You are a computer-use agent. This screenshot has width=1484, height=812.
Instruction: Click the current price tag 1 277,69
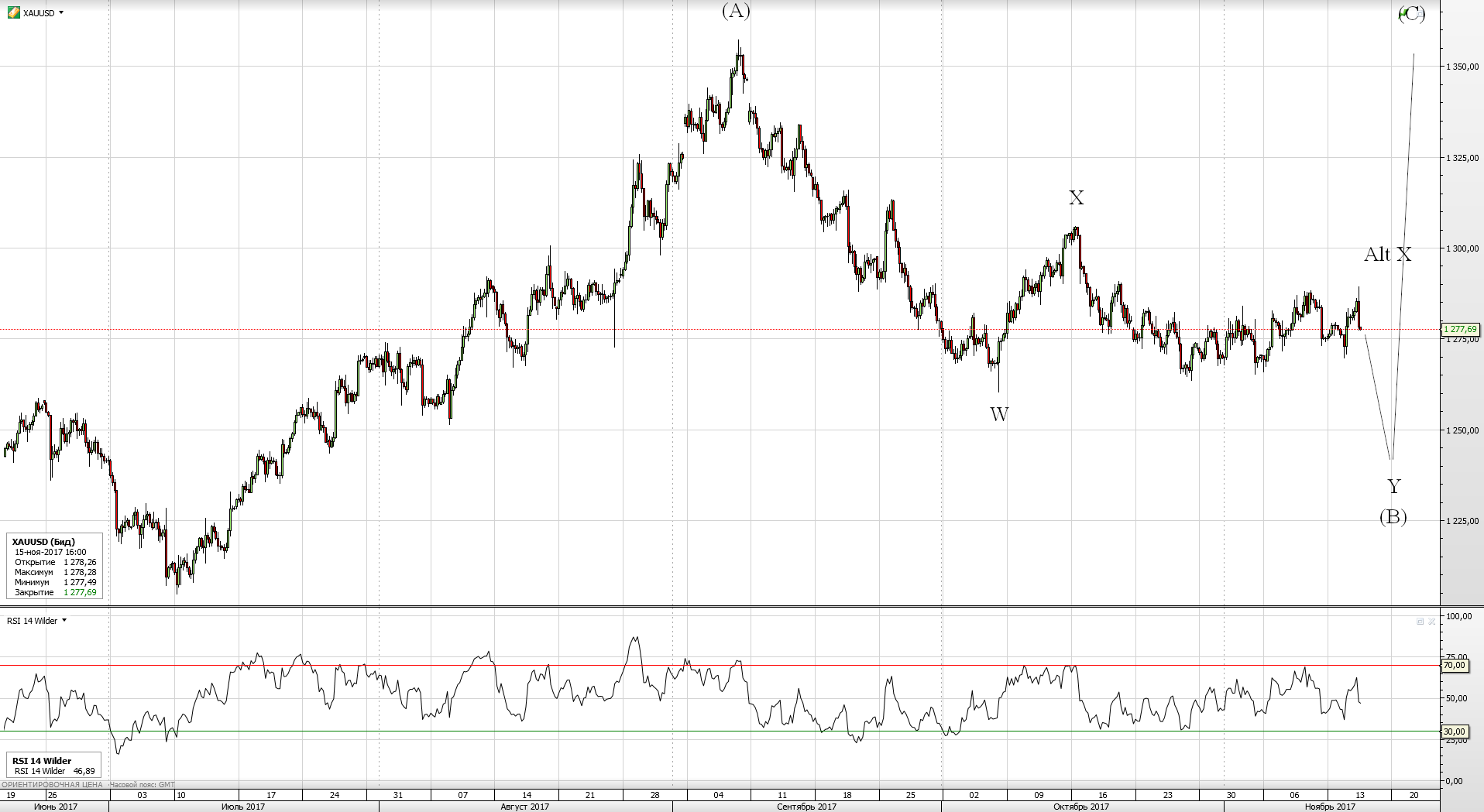[x=1460, y=330]
